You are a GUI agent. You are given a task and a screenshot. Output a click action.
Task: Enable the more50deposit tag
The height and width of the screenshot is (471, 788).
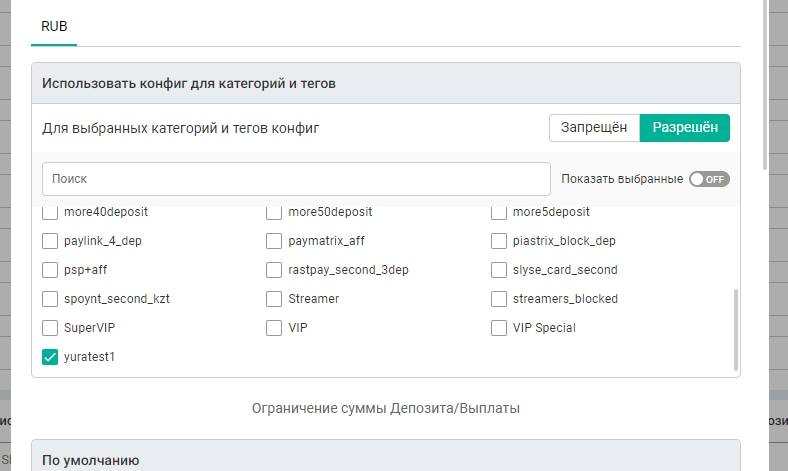[x=274, y=212]
